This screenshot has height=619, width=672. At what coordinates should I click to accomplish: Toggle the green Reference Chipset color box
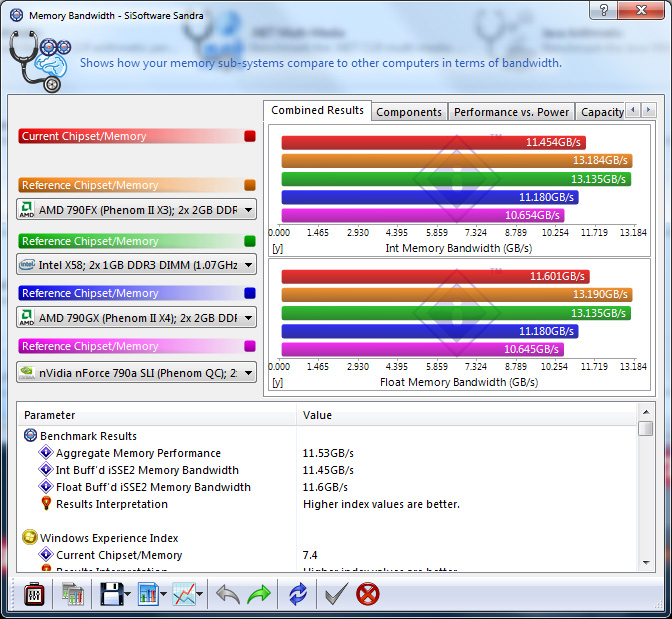(x=250, y=241)
